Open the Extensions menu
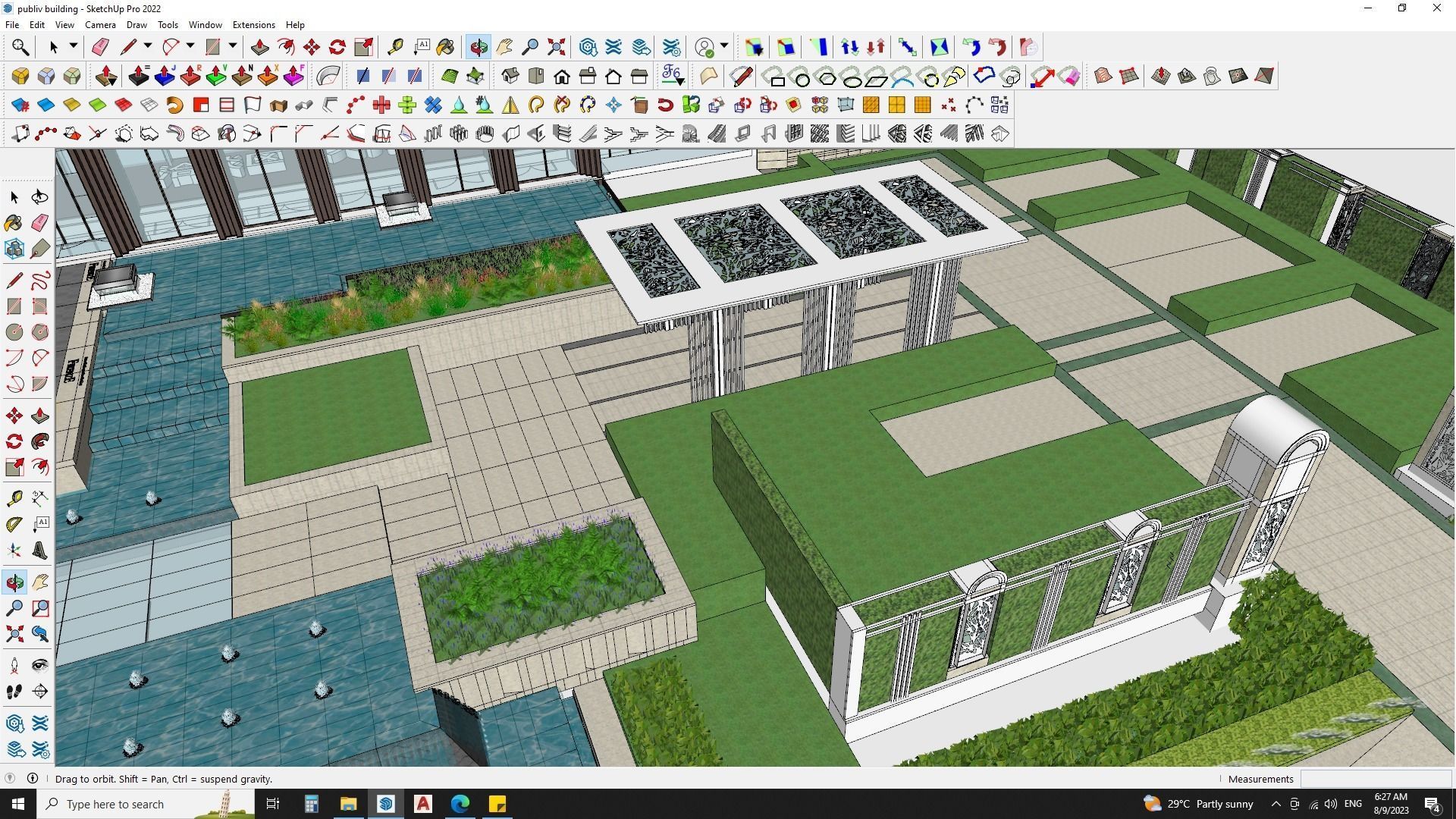Screen dimensions: 1456x819 (253, 25)
